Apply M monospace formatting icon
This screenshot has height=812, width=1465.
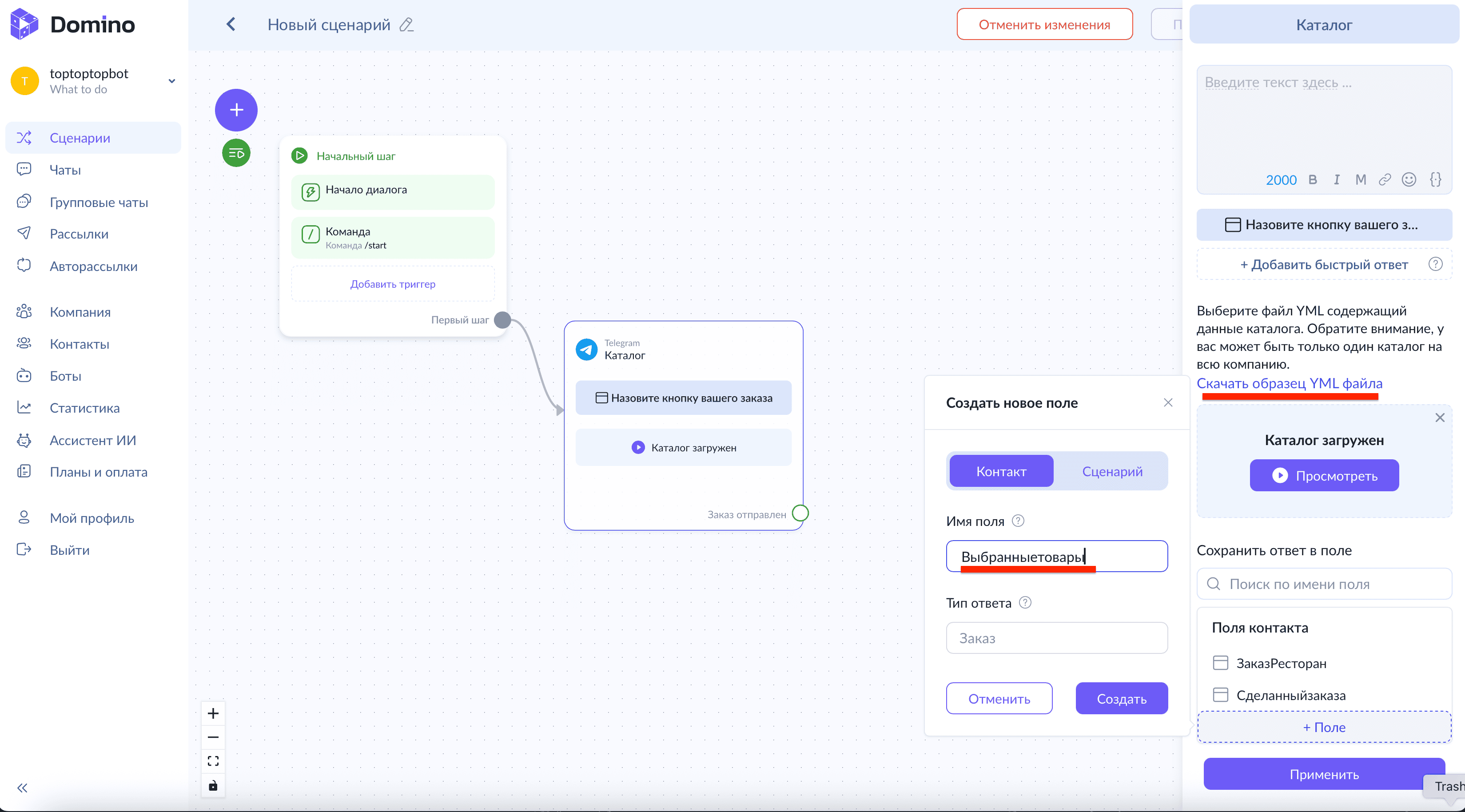(x=1360, y=180)
